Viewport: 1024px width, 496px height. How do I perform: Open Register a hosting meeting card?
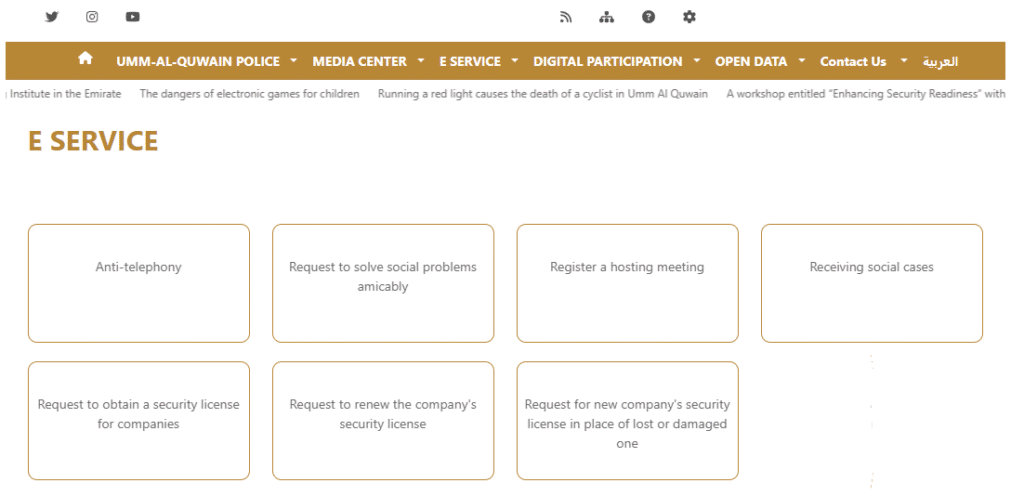click(x=627, y=283)
